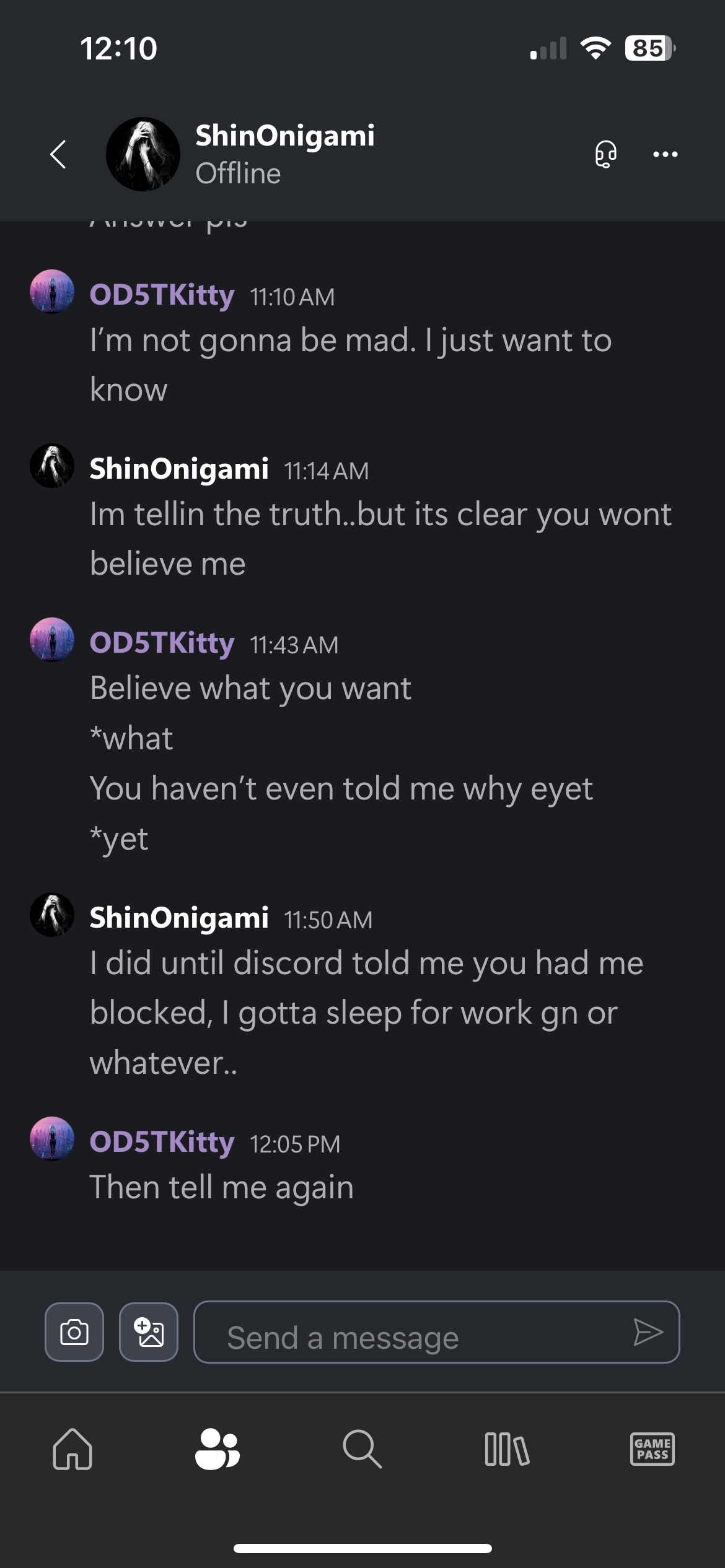725x1568 pixels.
Task: Select the "Then tell me again" message
Action: (222, 1187)
